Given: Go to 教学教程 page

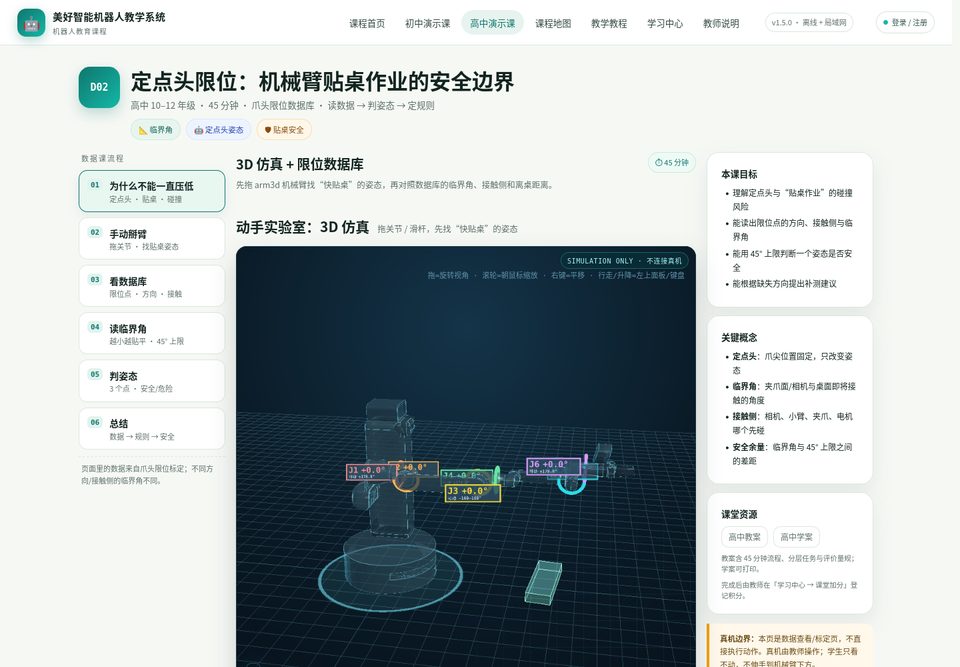Looking at the screenshot, I should click(609, 23).
